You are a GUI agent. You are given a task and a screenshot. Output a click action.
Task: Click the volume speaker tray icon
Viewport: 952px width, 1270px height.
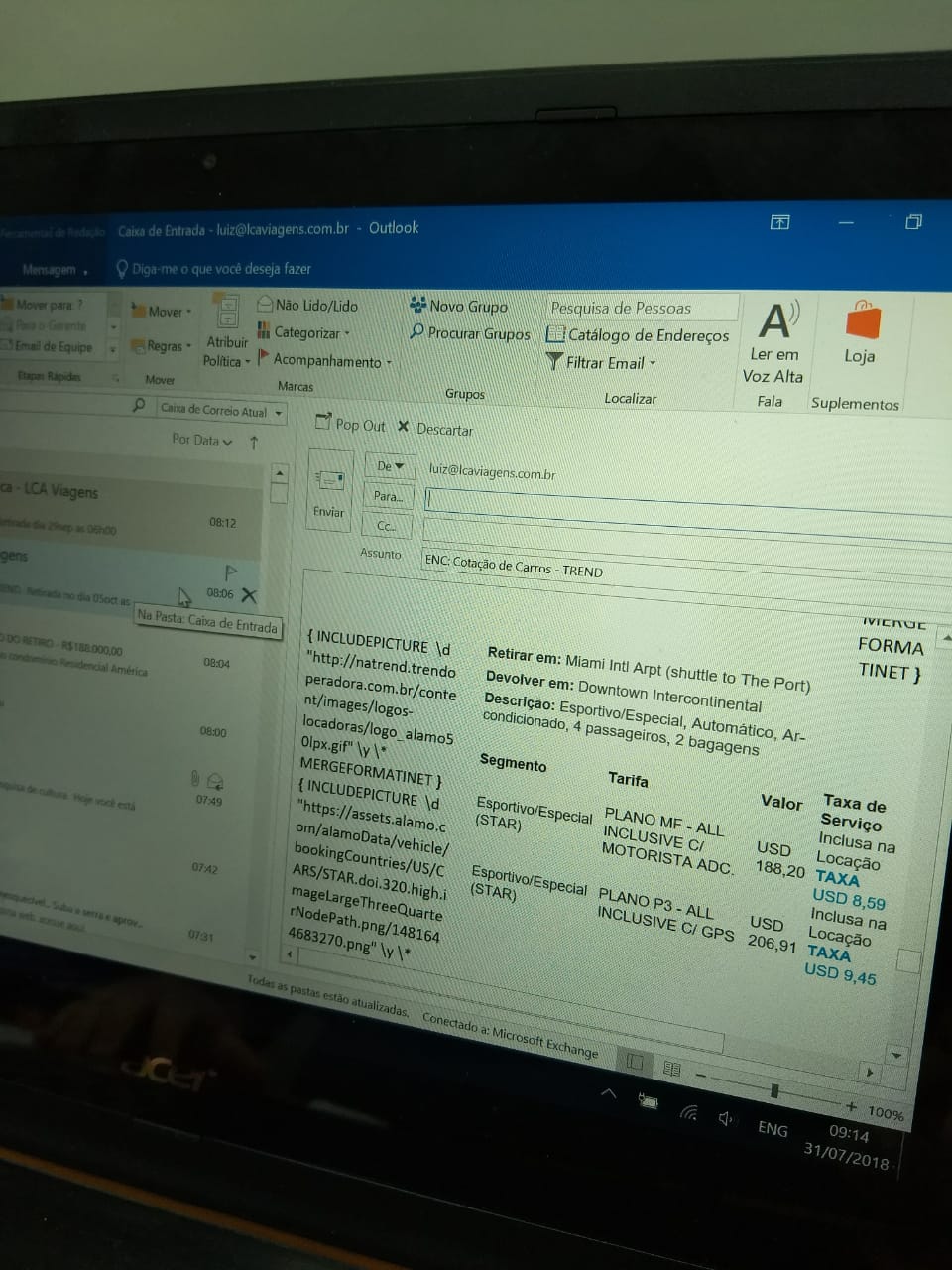click(726, 1119)
